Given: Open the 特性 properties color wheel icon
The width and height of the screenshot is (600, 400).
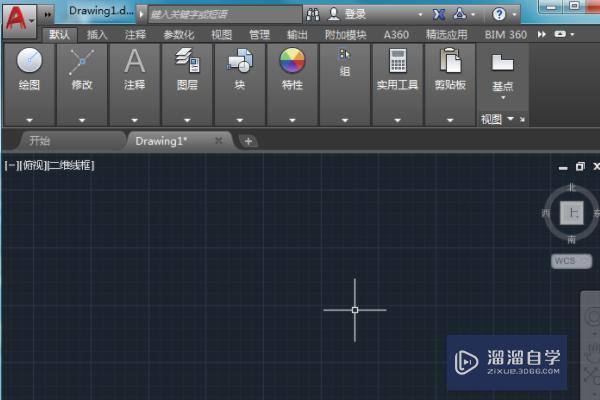Looking at the screenshot, I should 292,60.
